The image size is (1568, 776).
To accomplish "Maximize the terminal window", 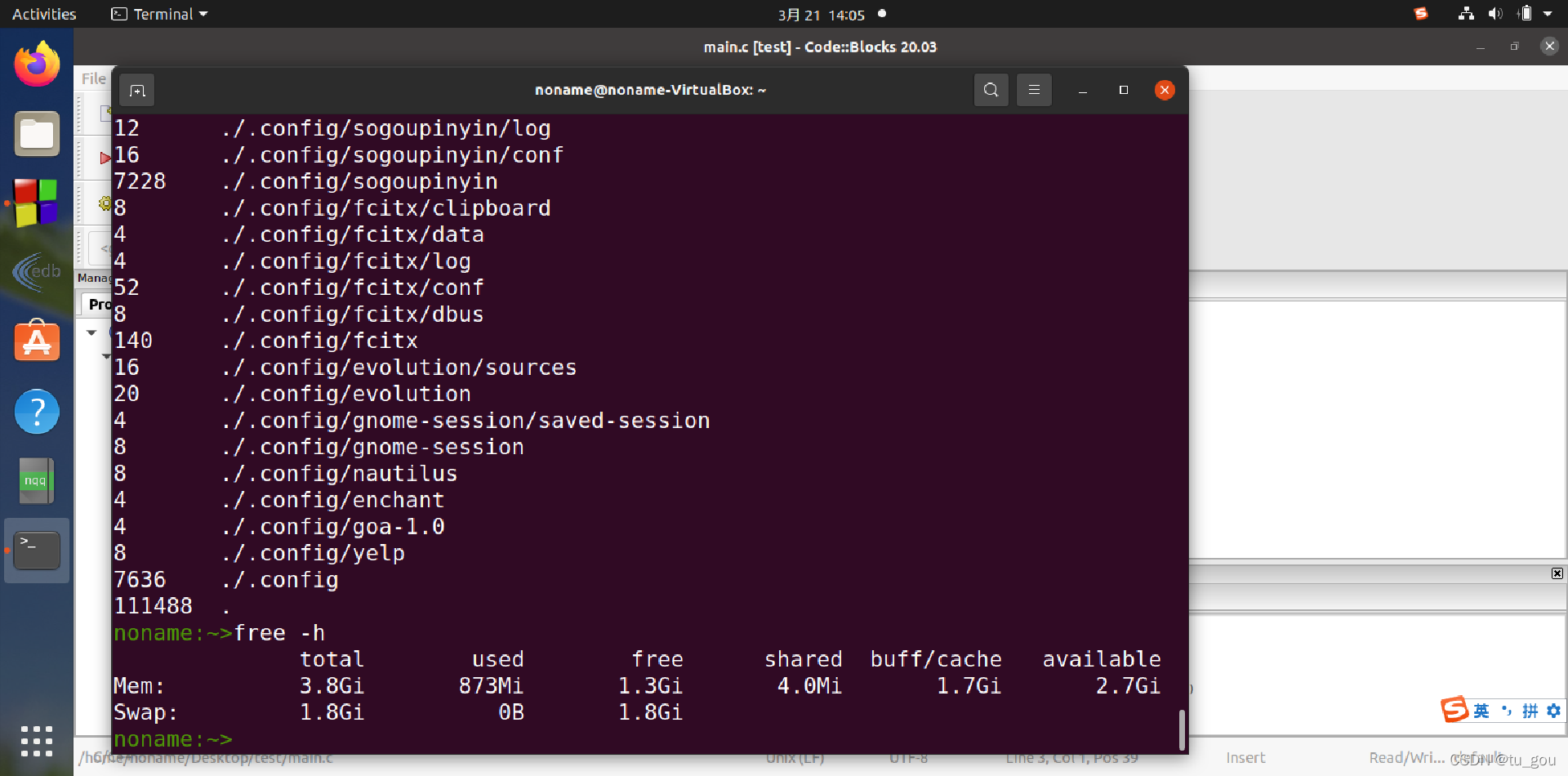I will coord(1124,90).
